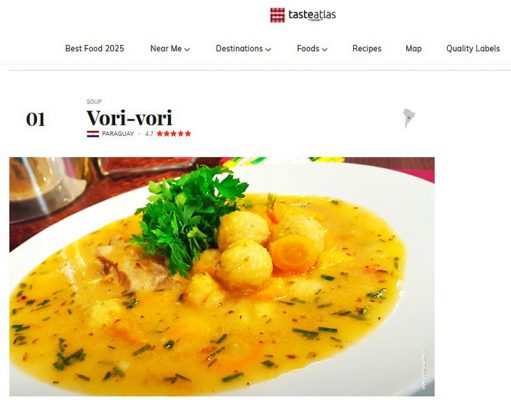
Task: Click the PARAGUAY country link
Action: coord(118,134)
